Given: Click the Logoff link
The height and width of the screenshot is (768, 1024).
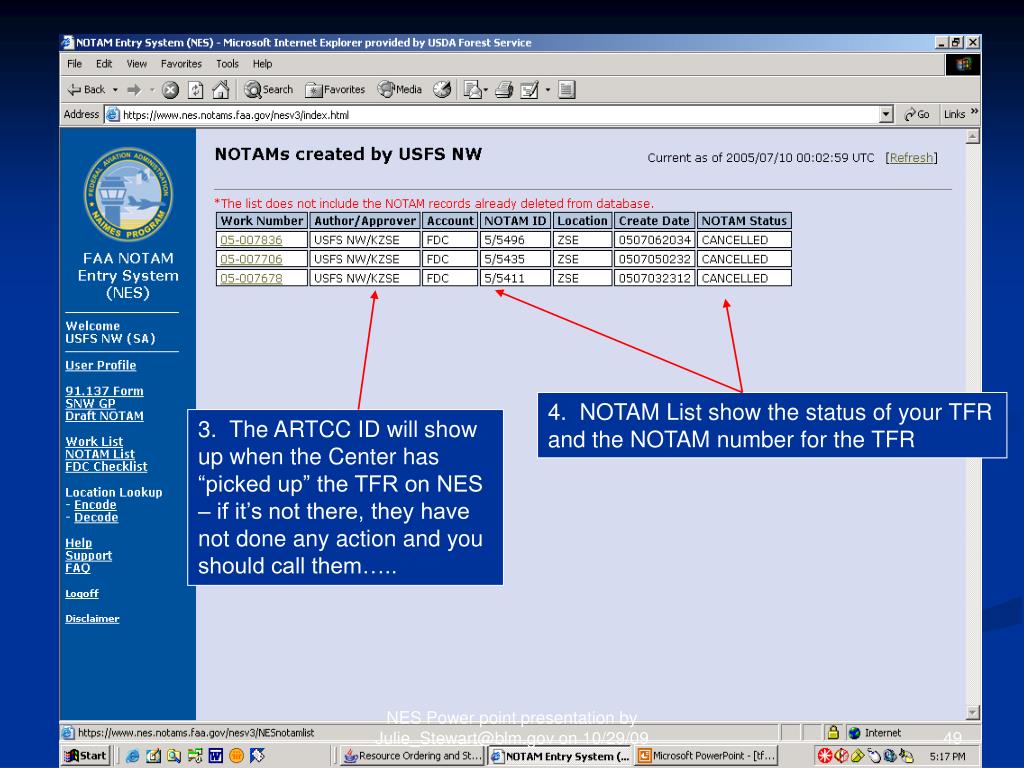Looking at the screenshot, I should pos(82,594).
